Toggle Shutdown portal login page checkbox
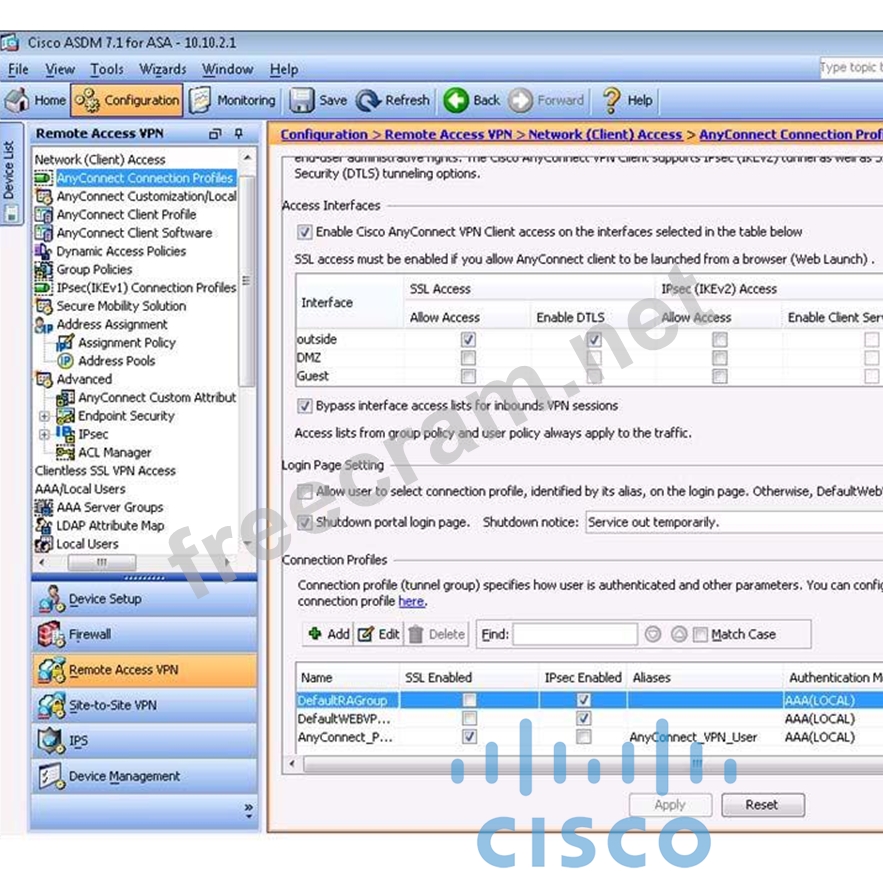 pos(305,522)
